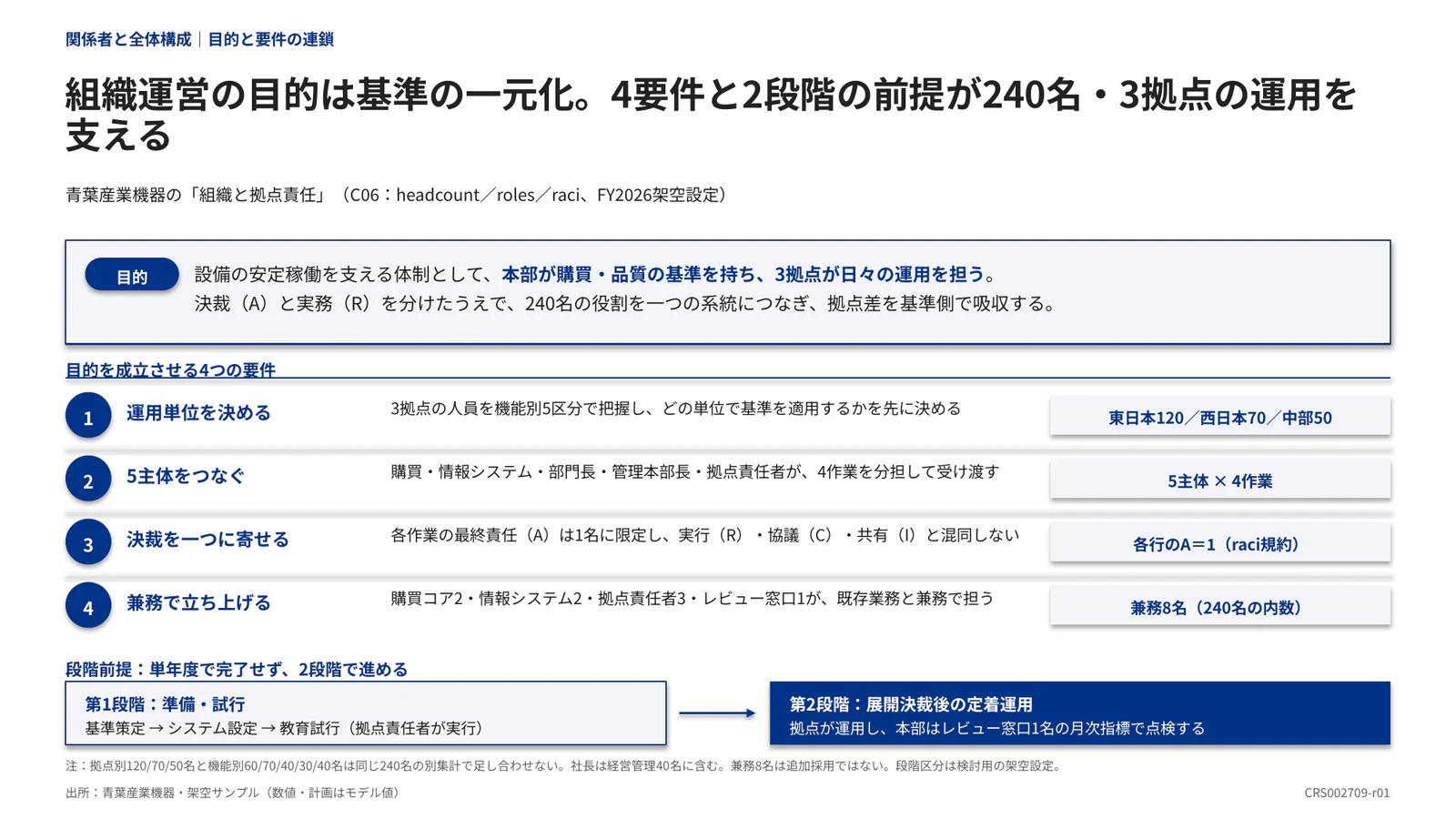Click the number 3 circle for 決裁を一つに寄せる
The image size is (1456, 819).
pos(88,542)
